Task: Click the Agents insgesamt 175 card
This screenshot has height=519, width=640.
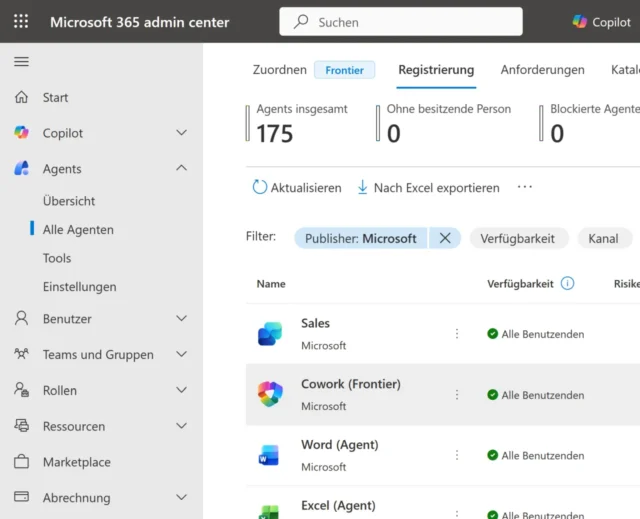Action: 297,124
